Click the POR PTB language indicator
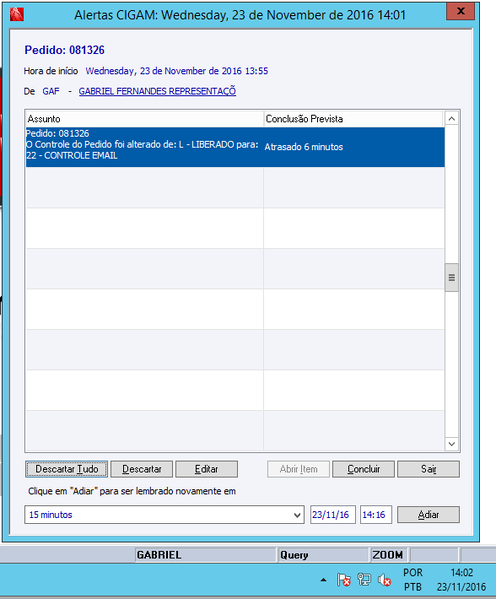The width and height of the screenshot is (496, 599). 413,580
